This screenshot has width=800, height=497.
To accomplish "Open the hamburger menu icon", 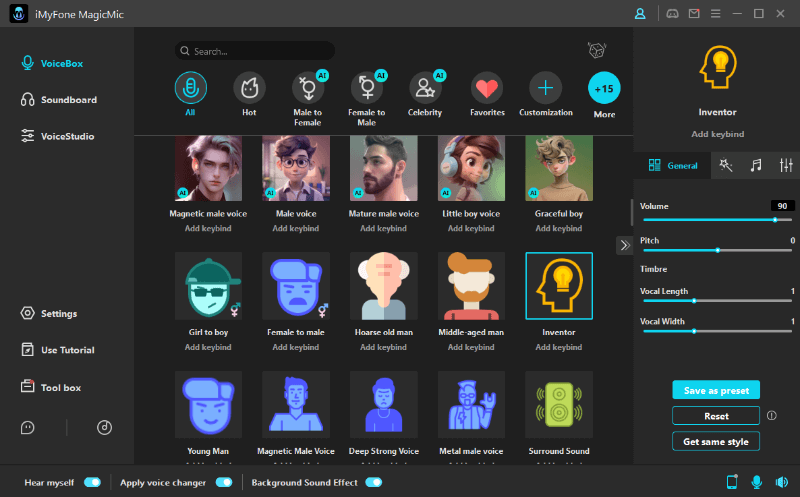I will click(x=716, y=14).
